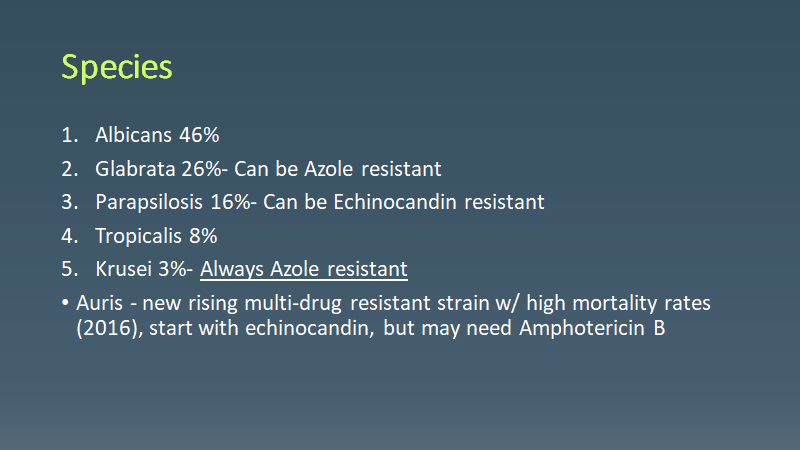The image size is (800, 450).
Task: Click the "8%" value beside Tropicalis
Action: click(x=204, y=235)
